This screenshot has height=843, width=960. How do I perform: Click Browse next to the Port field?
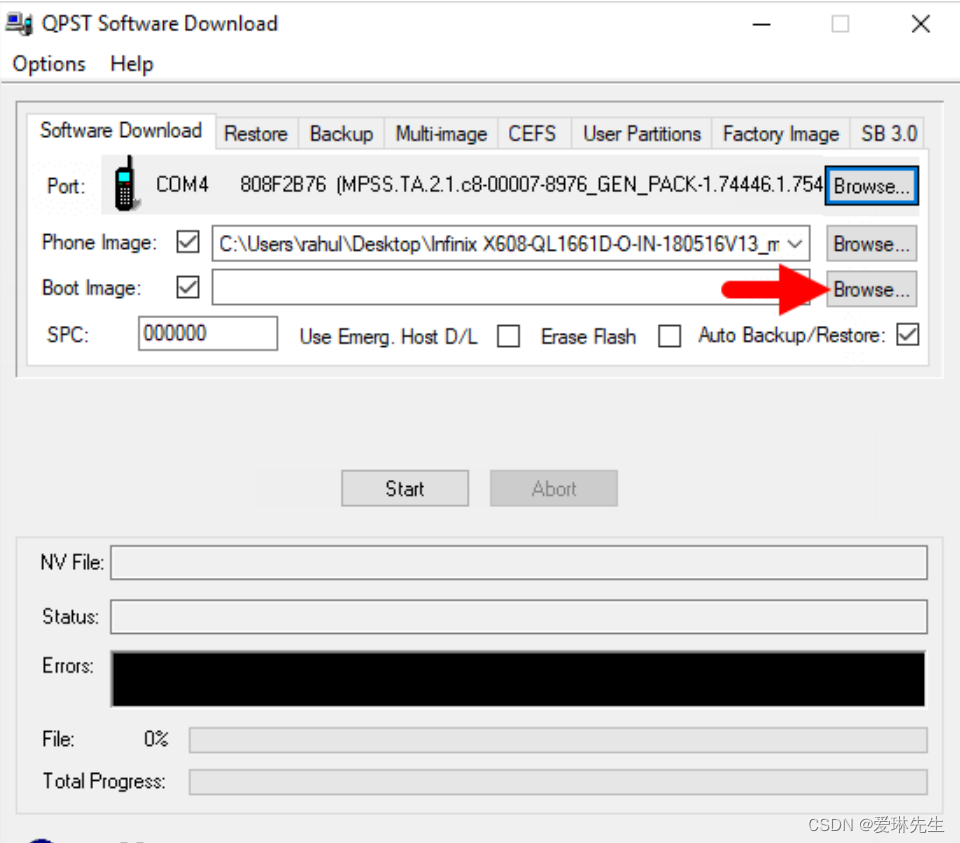pos(871,185)
